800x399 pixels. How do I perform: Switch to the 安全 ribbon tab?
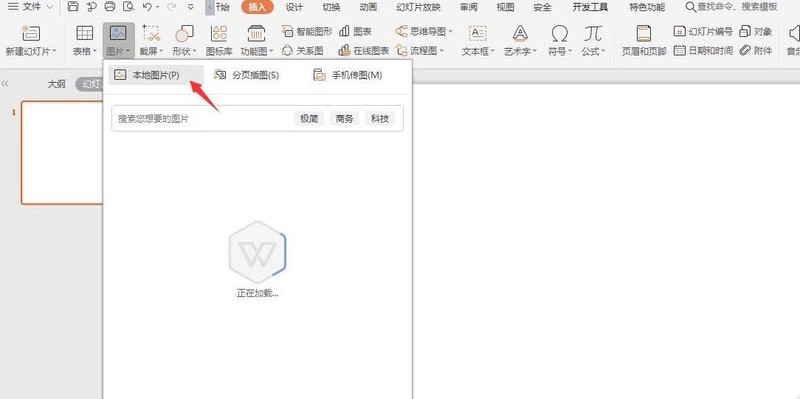coord(542,7)
